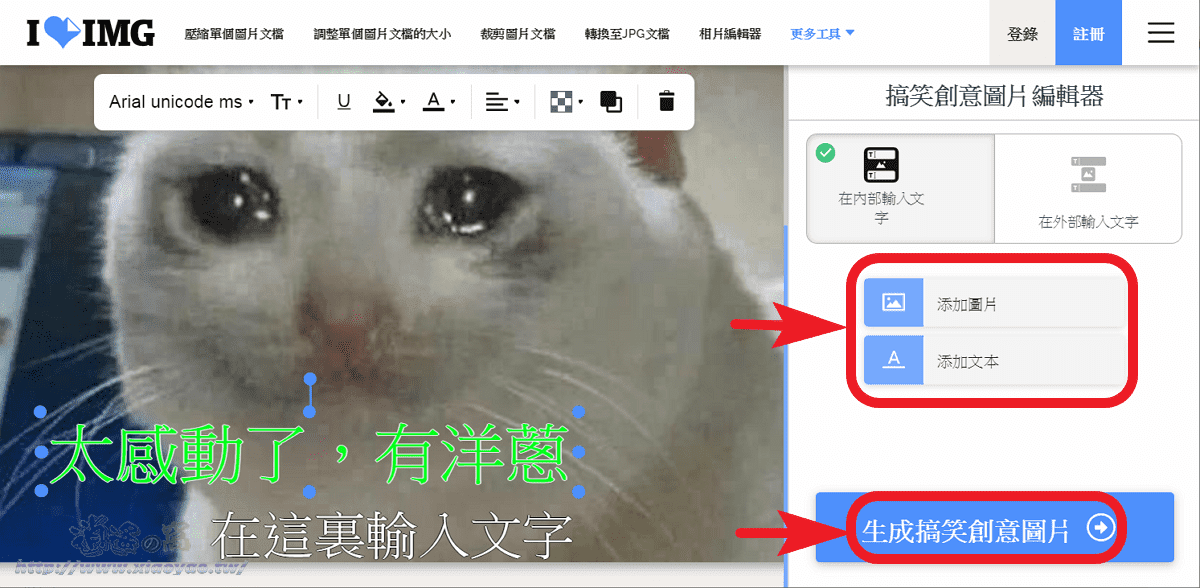Click 生成搞笑創意圖片 generate button
1200x588 pixels.
[x=994, y=528]
